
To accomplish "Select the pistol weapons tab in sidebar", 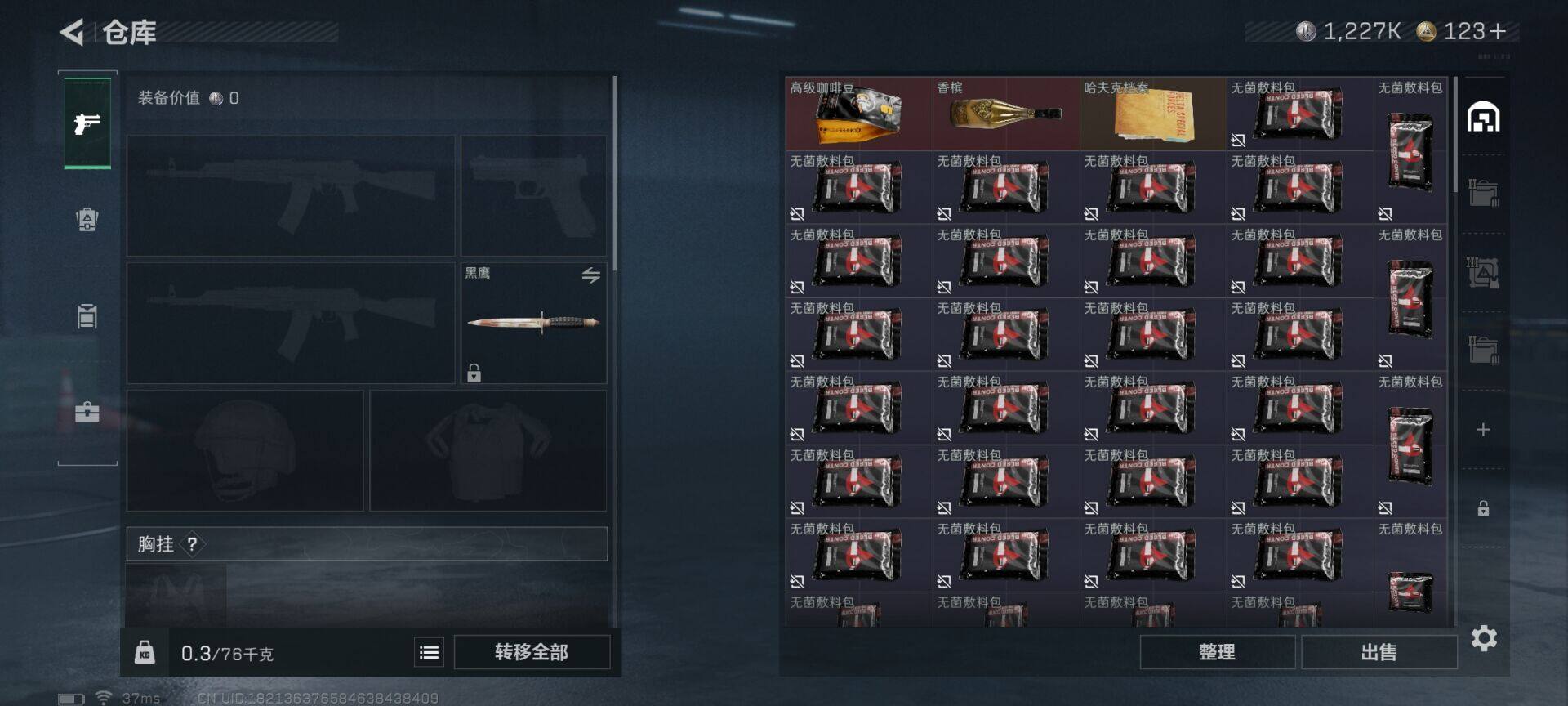I will pyautogui.click(x=87, y=123).
